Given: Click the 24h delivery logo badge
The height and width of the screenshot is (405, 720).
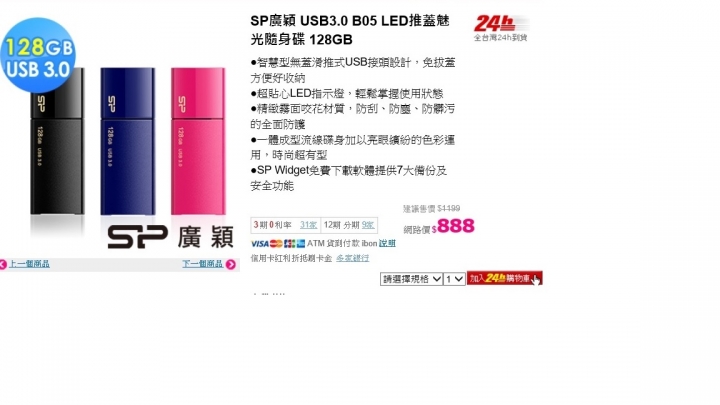Looking at the screenshot, I should (x=501, y=28).
